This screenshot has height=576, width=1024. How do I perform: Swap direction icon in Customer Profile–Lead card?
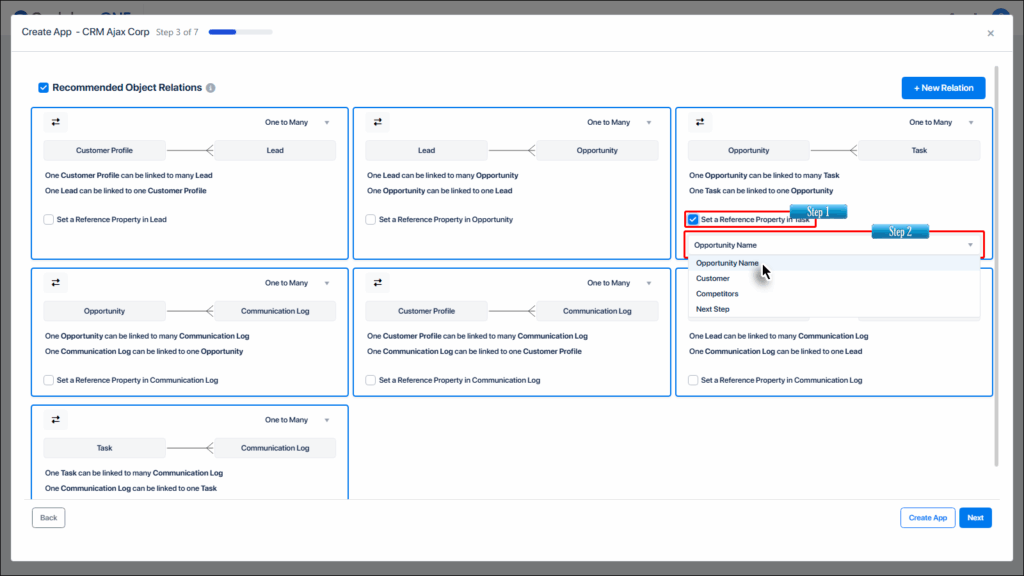[x=56, y=122]
